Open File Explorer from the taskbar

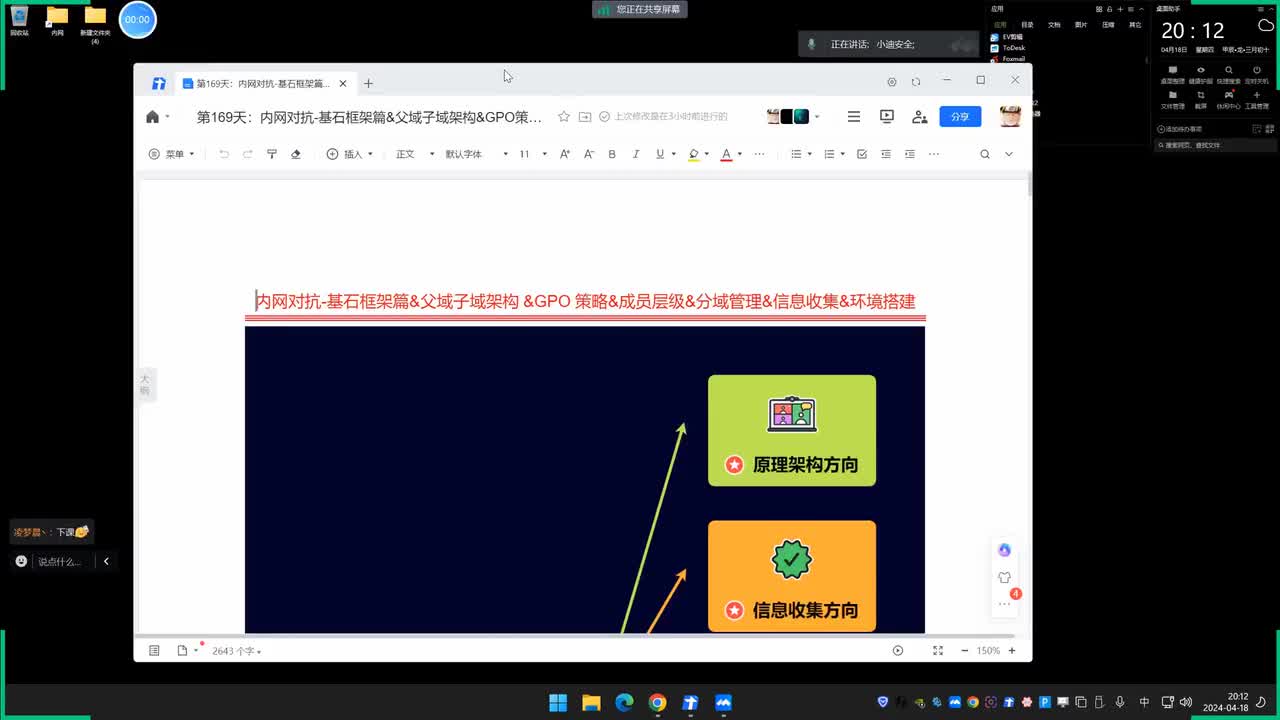591,702
